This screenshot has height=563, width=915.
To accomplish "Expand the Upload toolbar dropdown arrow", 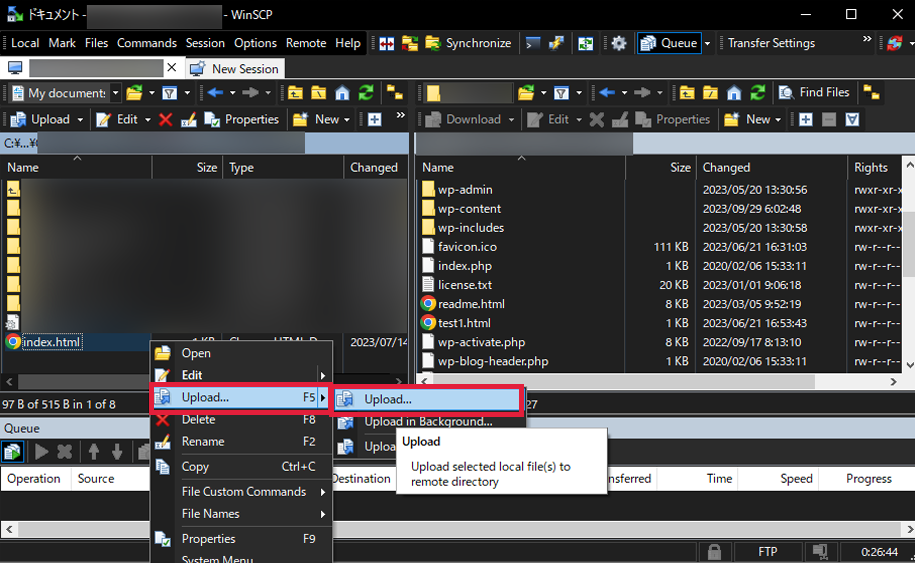I will [x=80, y=120].
